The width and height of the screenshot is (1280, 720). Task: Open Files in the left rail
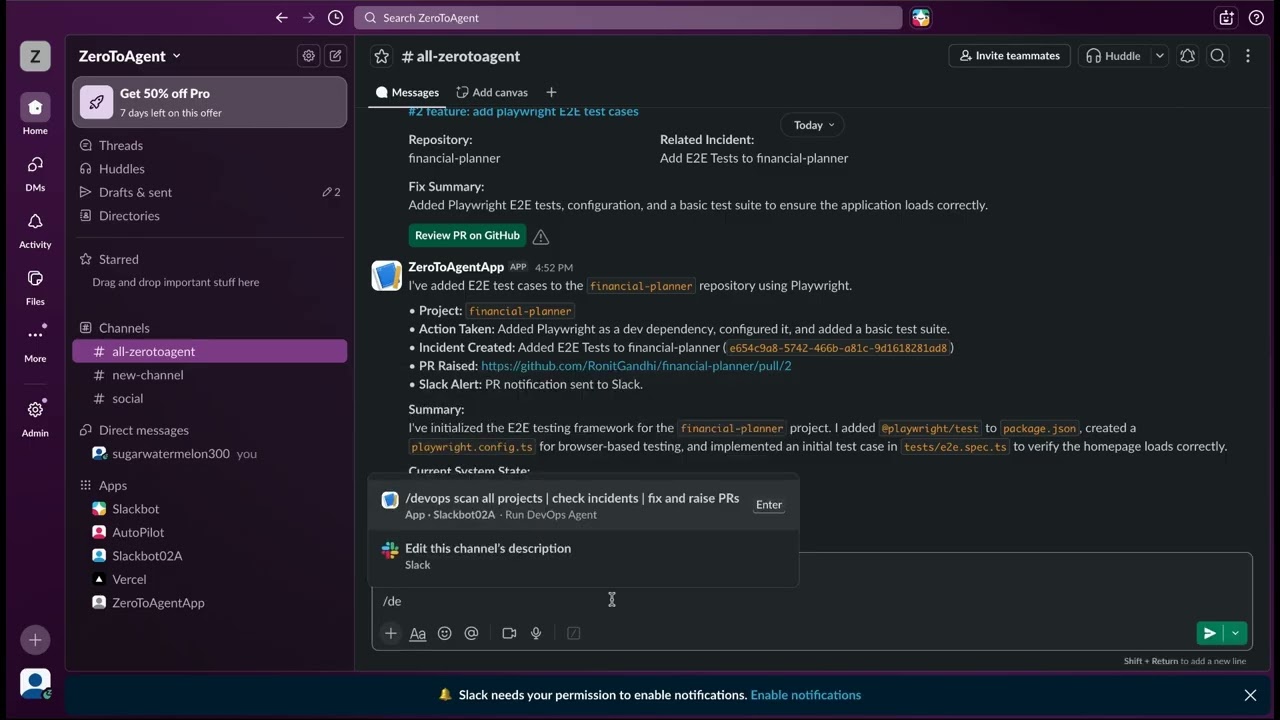point(35,286)
